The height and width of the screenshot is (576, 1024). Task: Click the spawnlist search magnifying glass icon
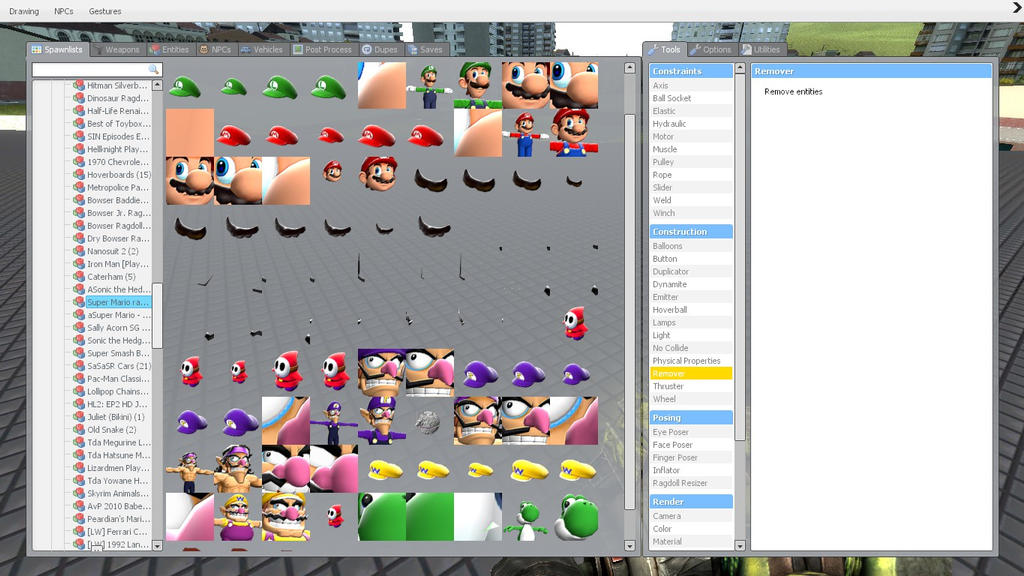tap(153, 69)
